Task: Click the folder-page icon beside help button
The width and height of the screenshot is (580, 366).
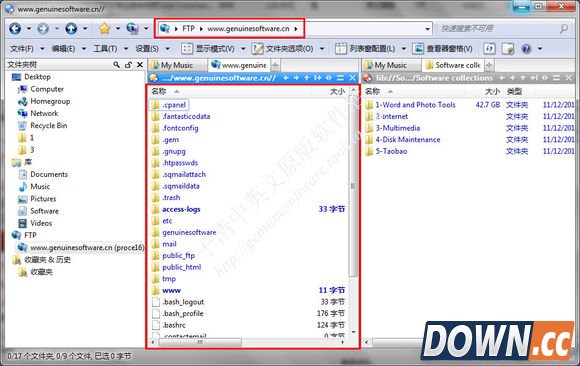Action: (x=508, y=48)
